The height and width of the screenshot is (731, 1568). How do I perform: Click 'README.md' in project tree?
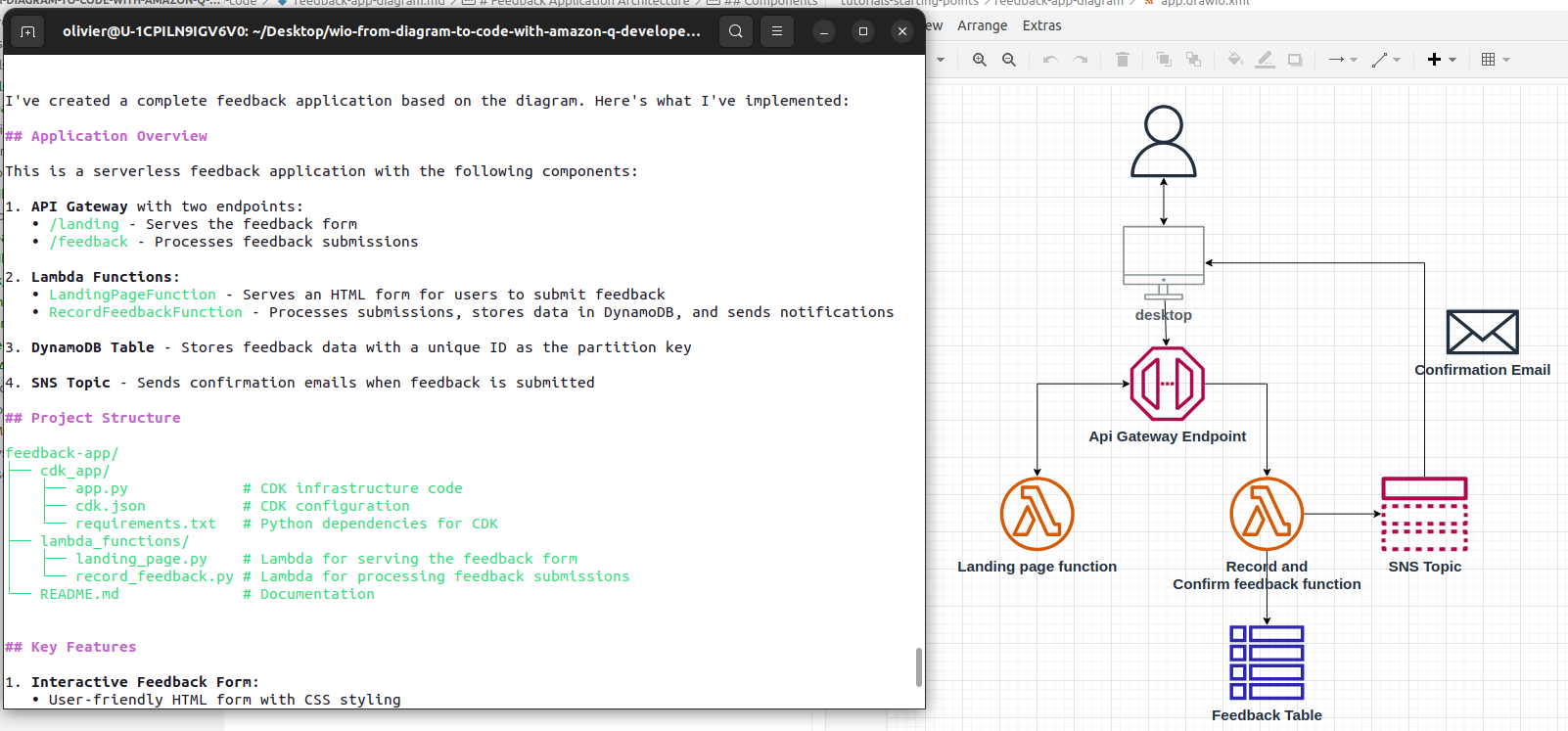[79, 594]
